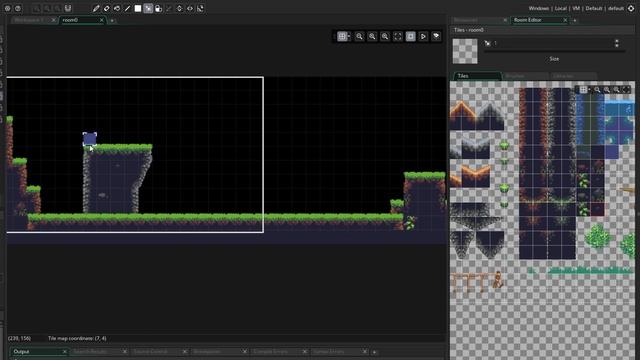
Task: Toggle the highlighted view button in canvas toolbar
Action: (x=411, y=36)
